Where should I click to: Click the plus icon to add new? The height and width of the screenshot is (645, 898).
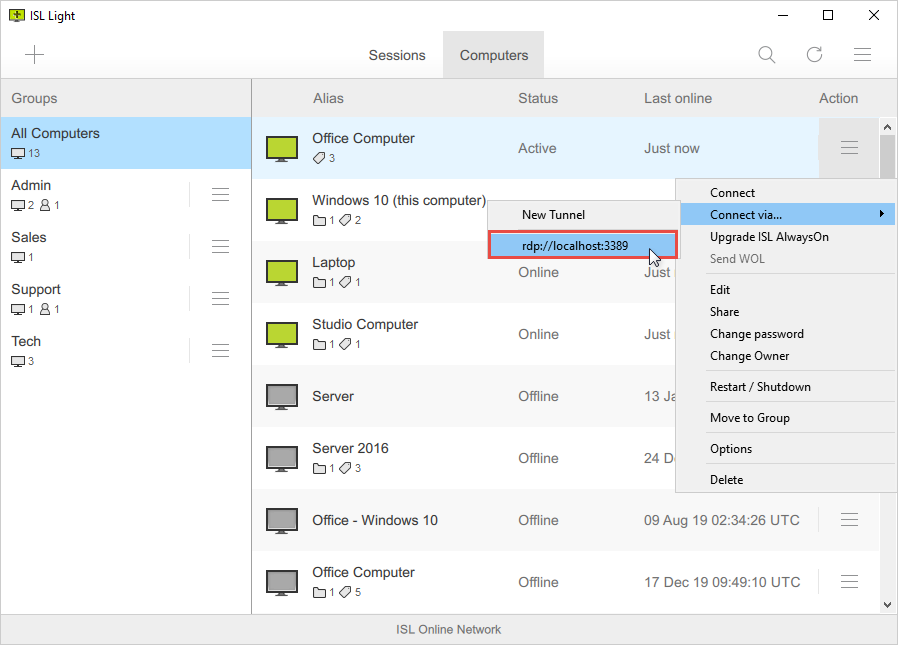[x=34, y=55]
